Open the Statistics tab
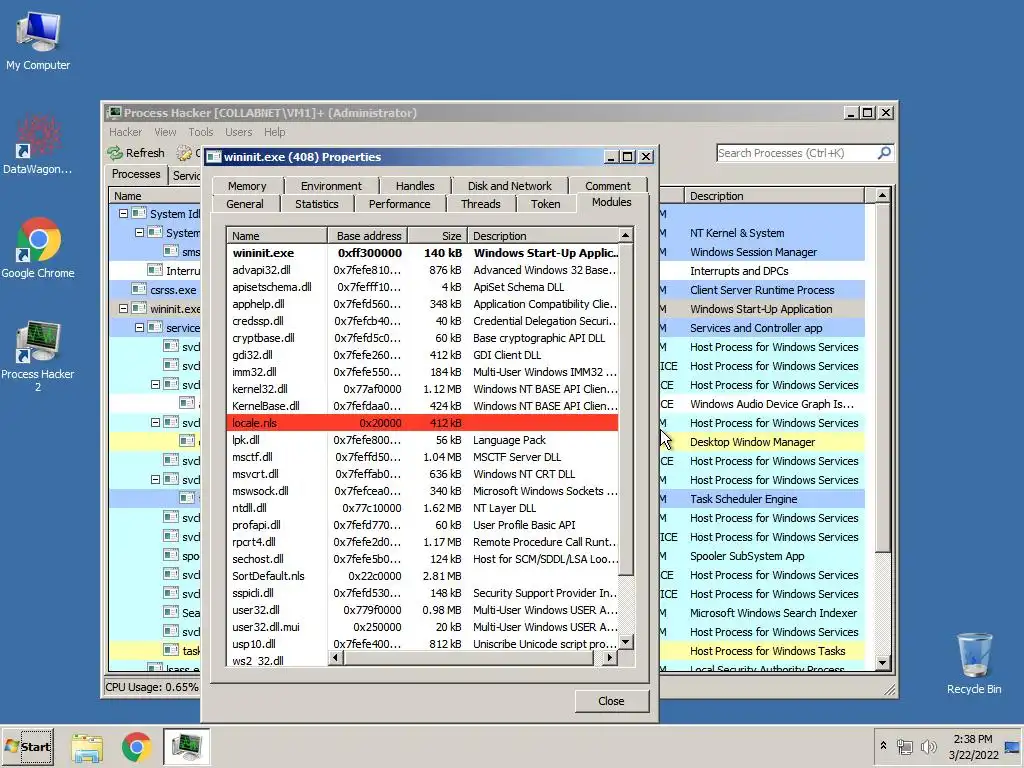The image size is (1024, 768). click(317, 204)
